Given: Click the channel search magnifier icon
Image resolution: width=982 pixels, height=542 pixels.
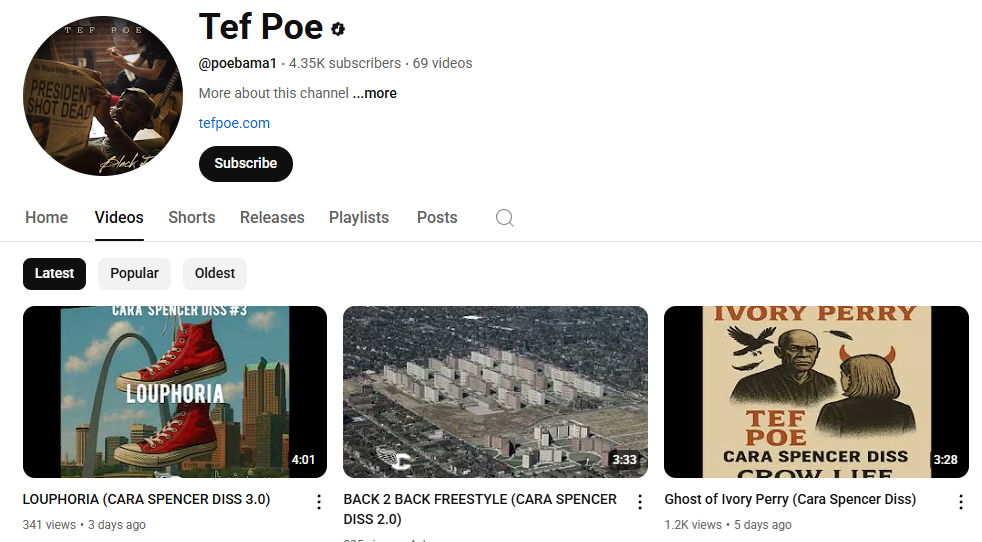Looking at the screenshot, I should pyautogui.click(x=505, y=218).
